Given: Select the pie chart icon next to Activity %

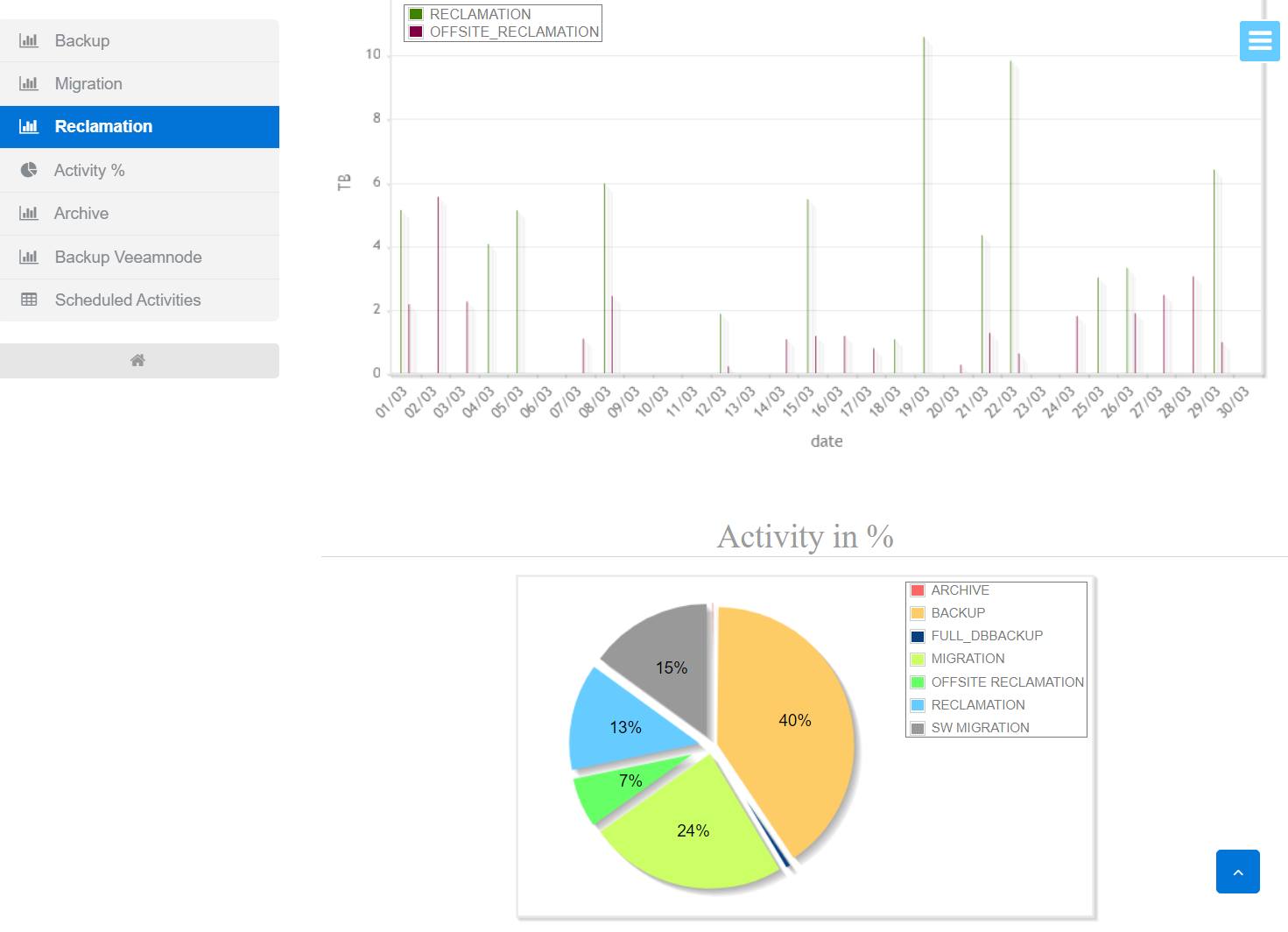Looking at the screenshot, I should pos(29,170).
